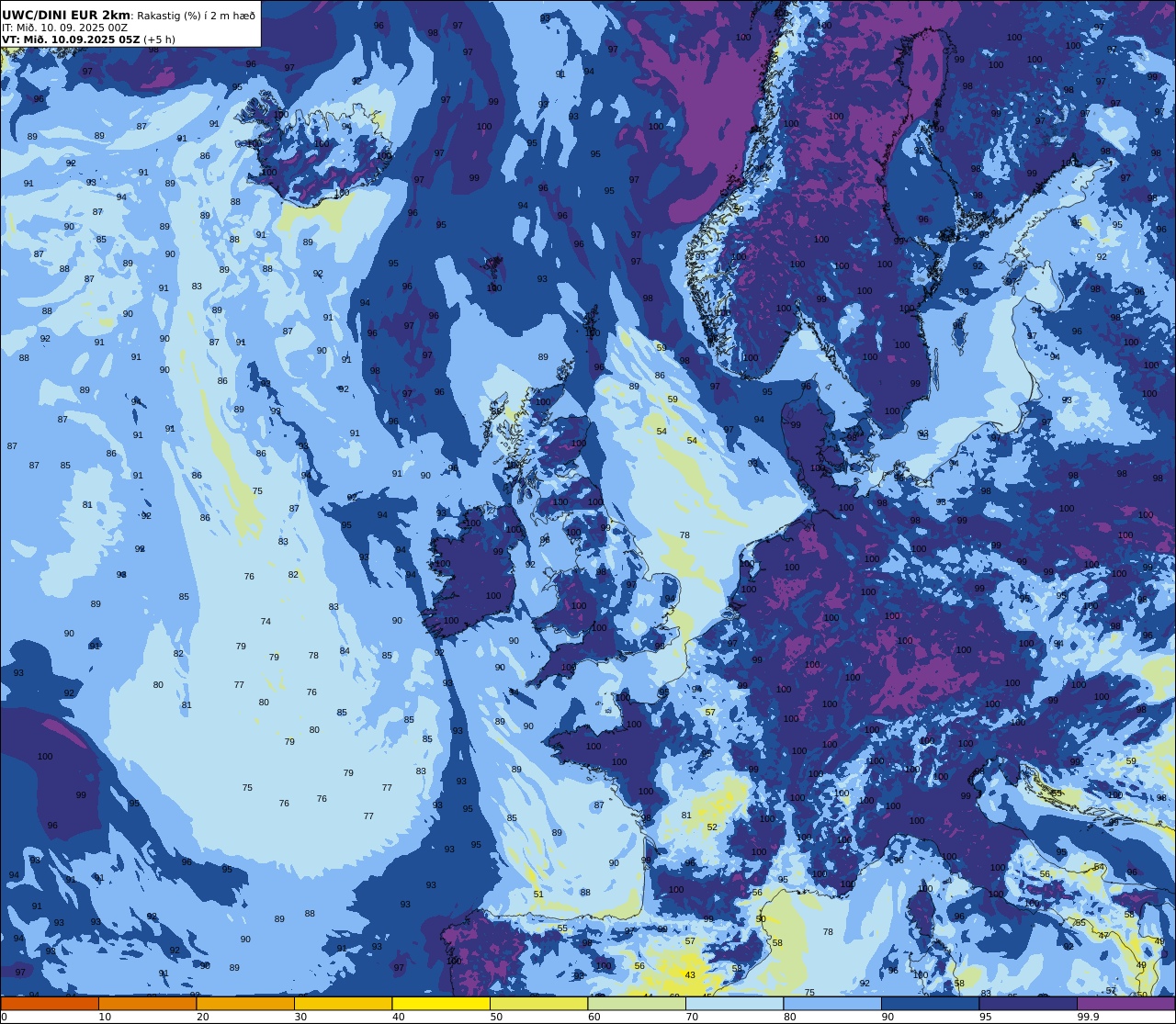Click the map humidity value 47
This screenshot has width=1176, height=1024.
(1103, 936)
